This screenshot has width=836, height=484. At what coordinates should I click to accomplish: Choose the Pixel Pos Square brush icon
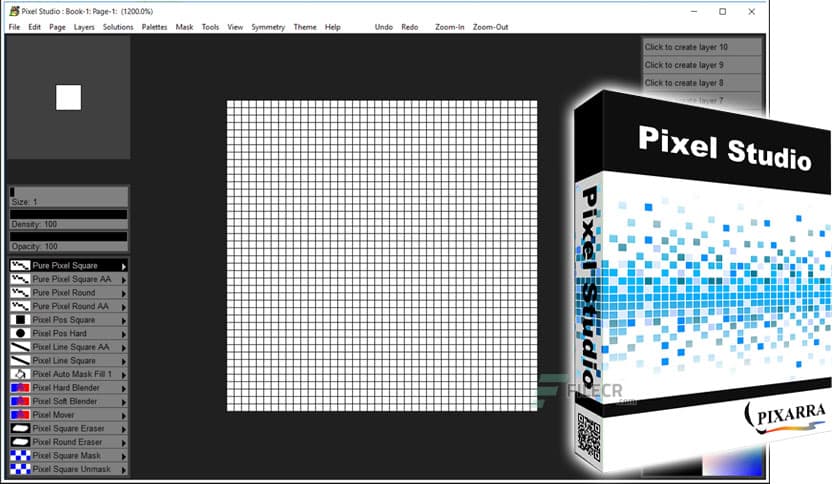(x=20, y=320)
